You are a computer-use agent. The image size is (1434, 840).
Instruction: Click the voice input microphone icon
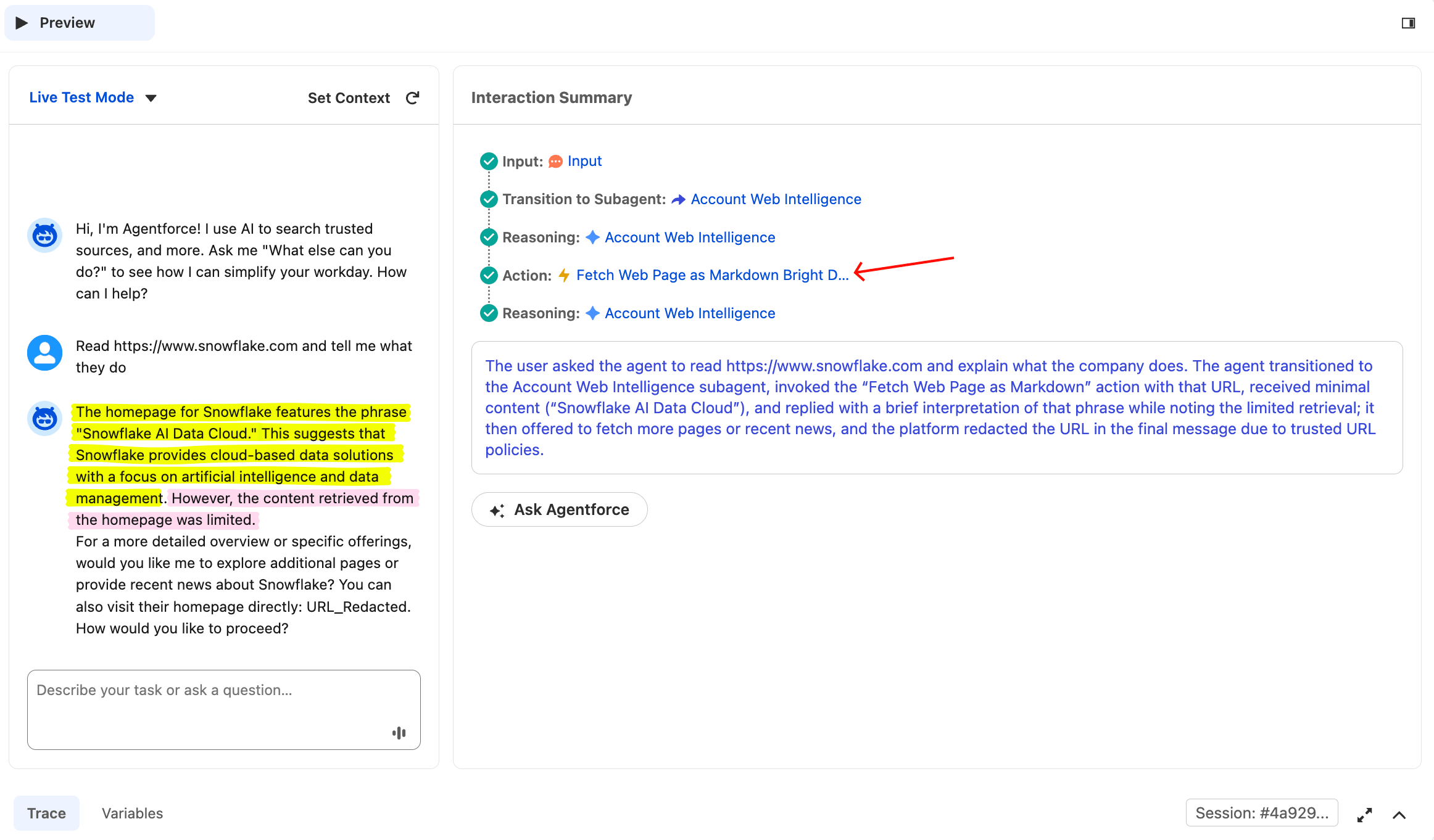click(x=399, y=733)
